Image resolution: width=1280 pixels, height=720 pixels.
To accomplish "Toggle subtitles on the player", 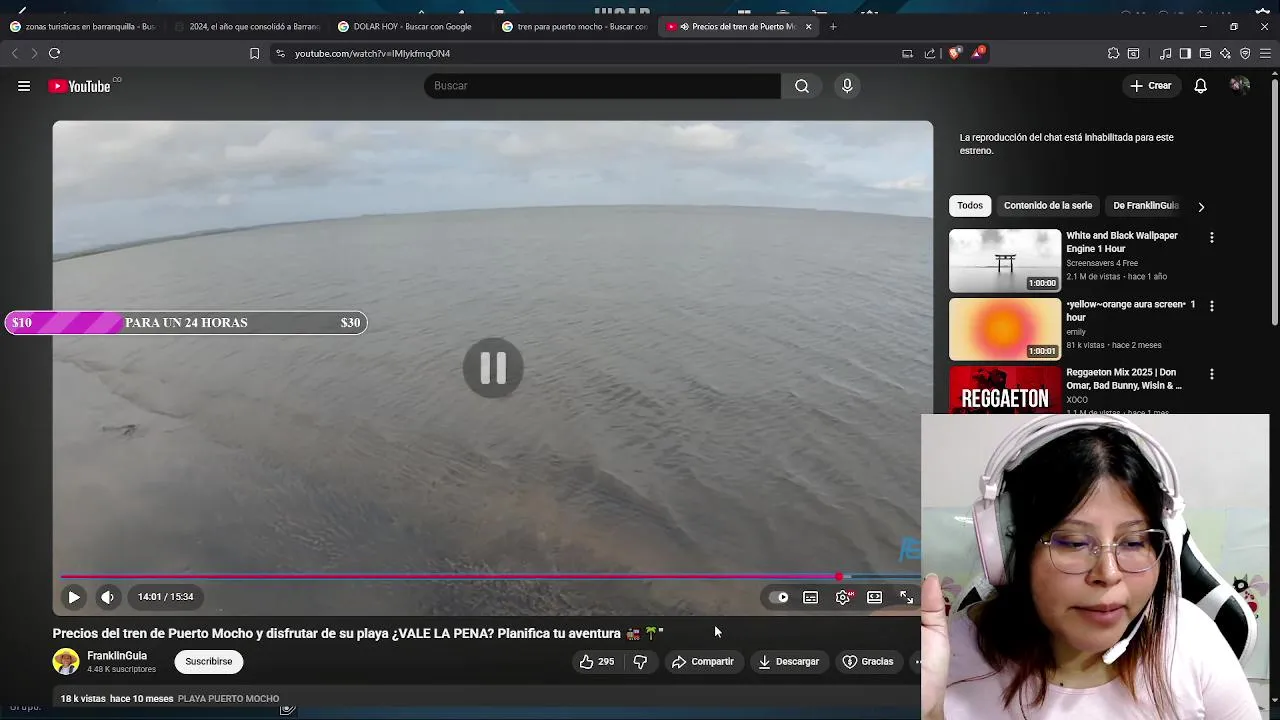I will click(x=811, y=597).
